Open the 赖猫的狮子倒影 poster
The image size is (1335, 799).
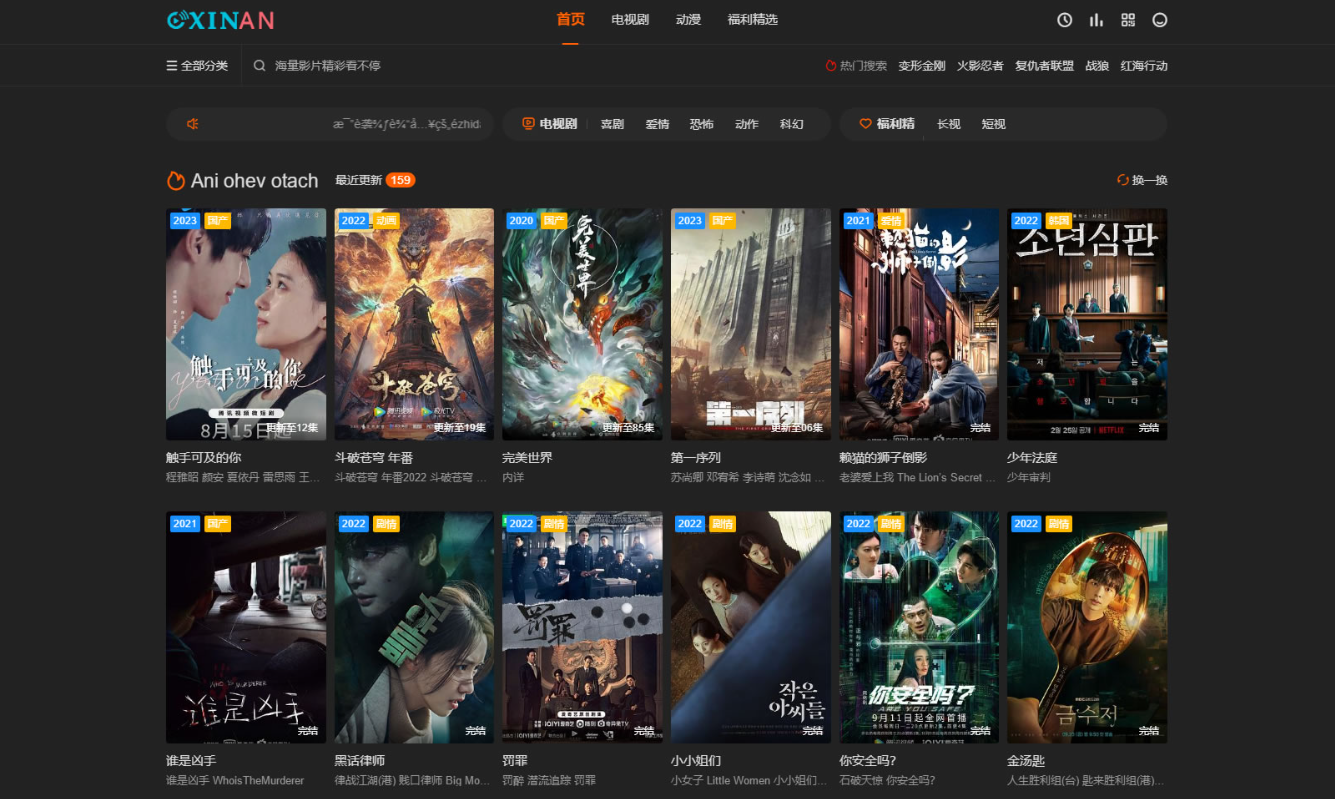click(919, 324)
